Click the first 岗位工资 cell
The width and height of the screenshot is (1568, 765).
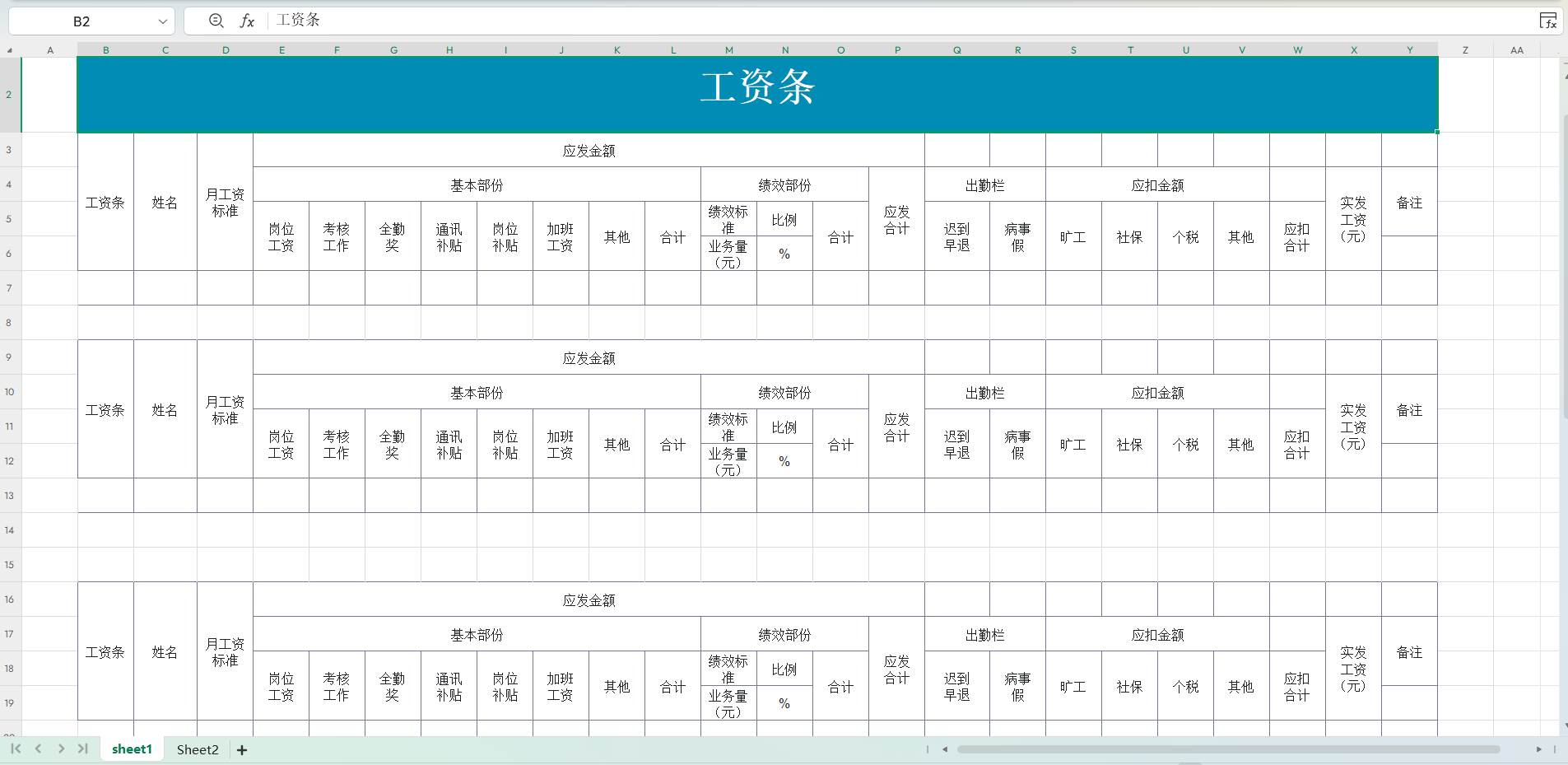(281, 237)
